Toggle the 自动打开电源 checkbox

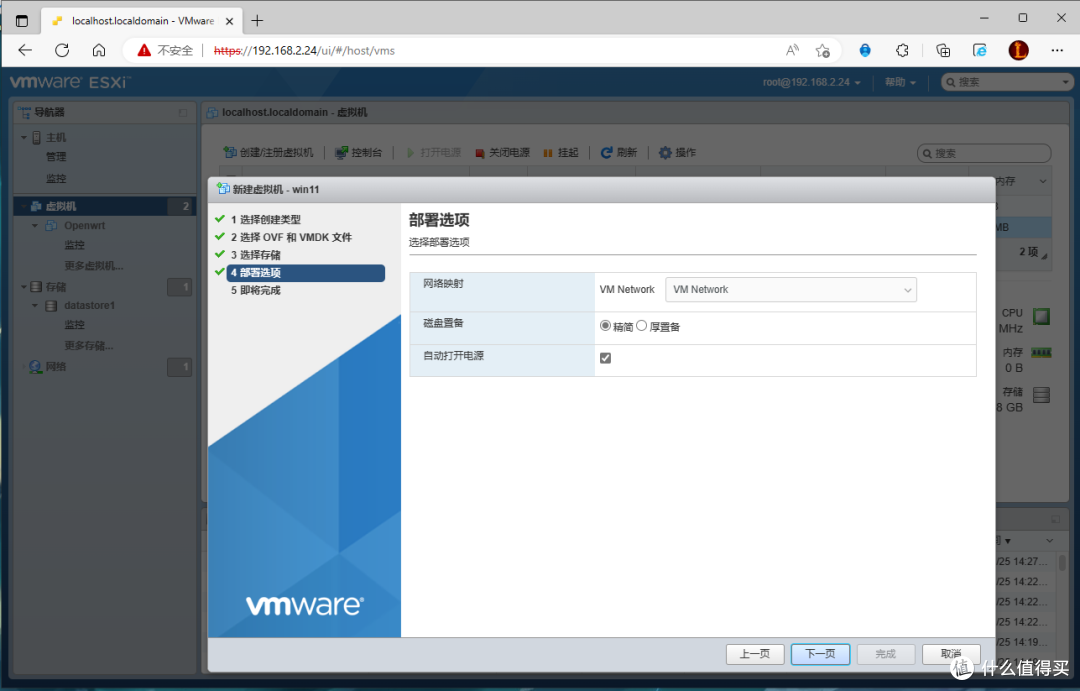[605, 358]
